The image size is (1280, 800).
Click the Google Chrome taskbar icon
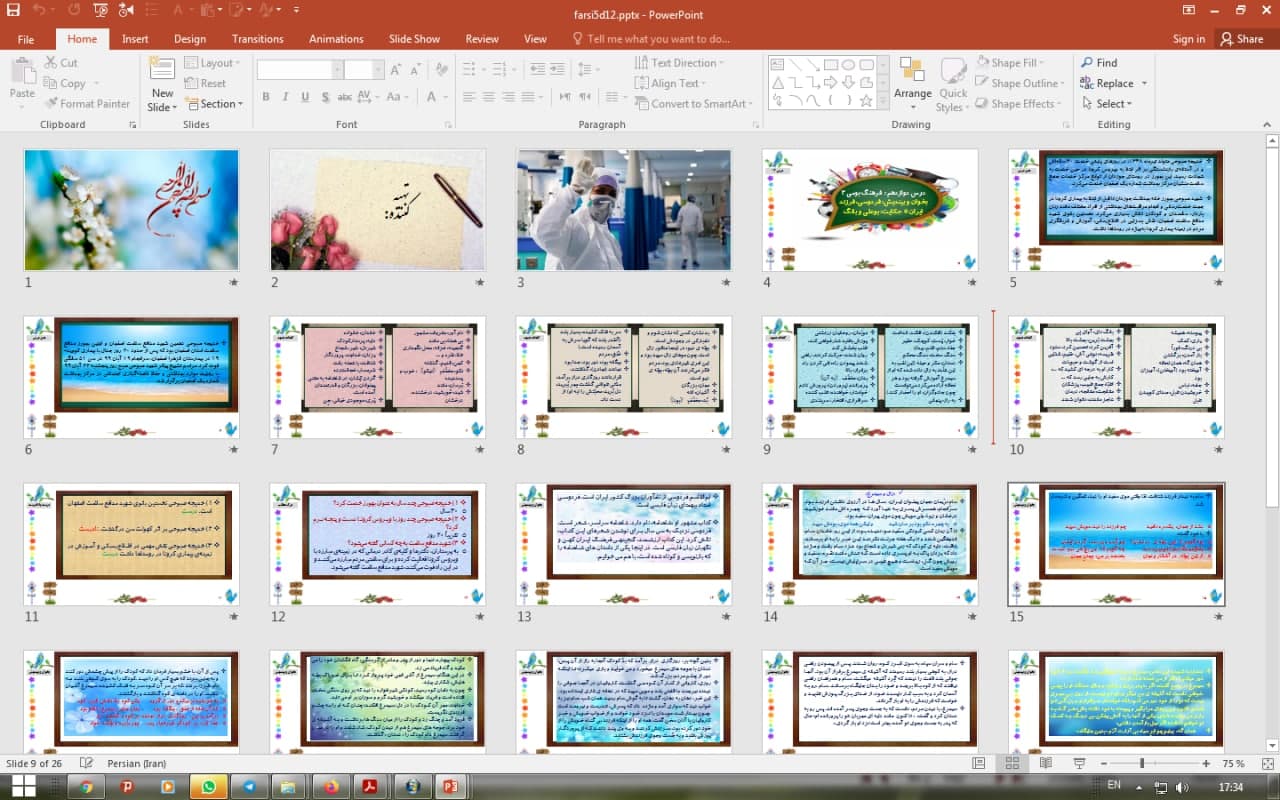(86, 787)
